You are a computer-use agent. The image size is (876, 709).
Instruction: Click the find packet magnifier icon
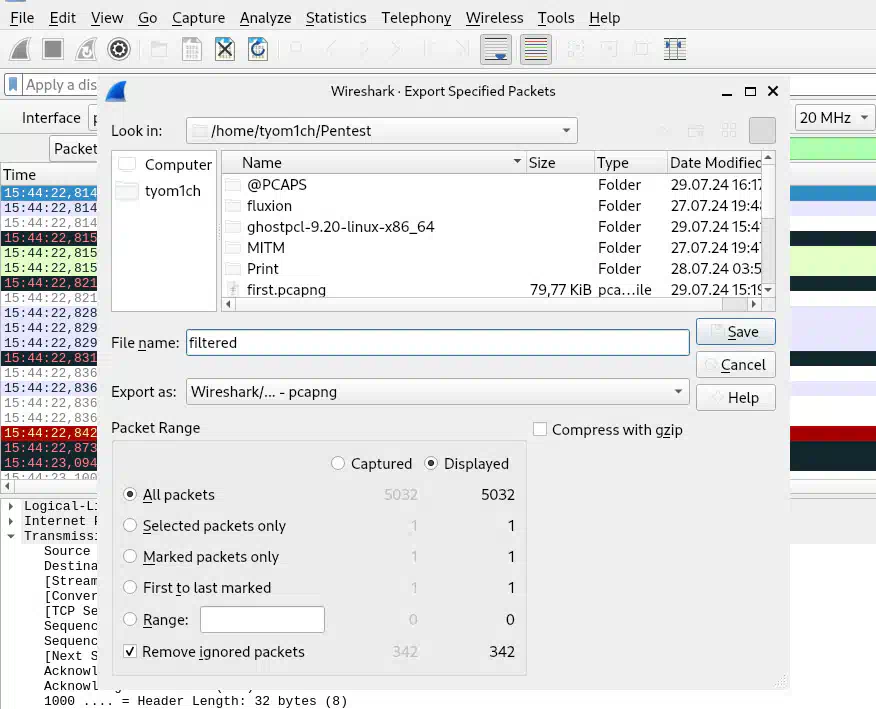click(x=297, y=49)
